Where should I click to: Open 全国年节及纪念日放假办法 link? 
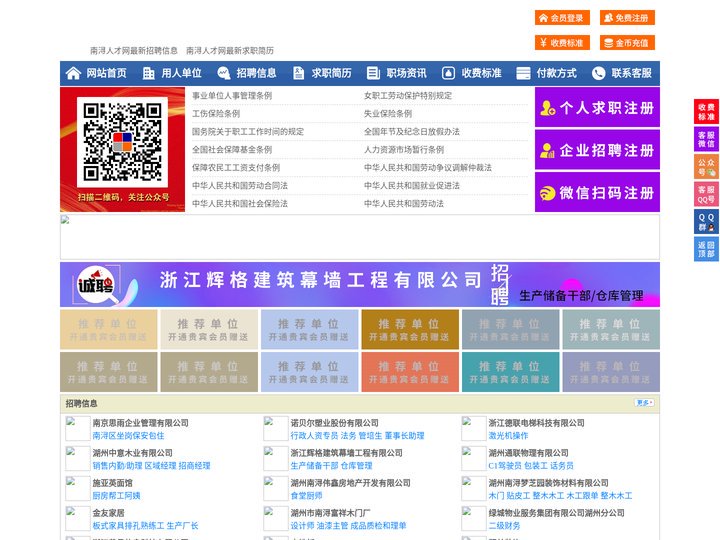coord(412,131)
